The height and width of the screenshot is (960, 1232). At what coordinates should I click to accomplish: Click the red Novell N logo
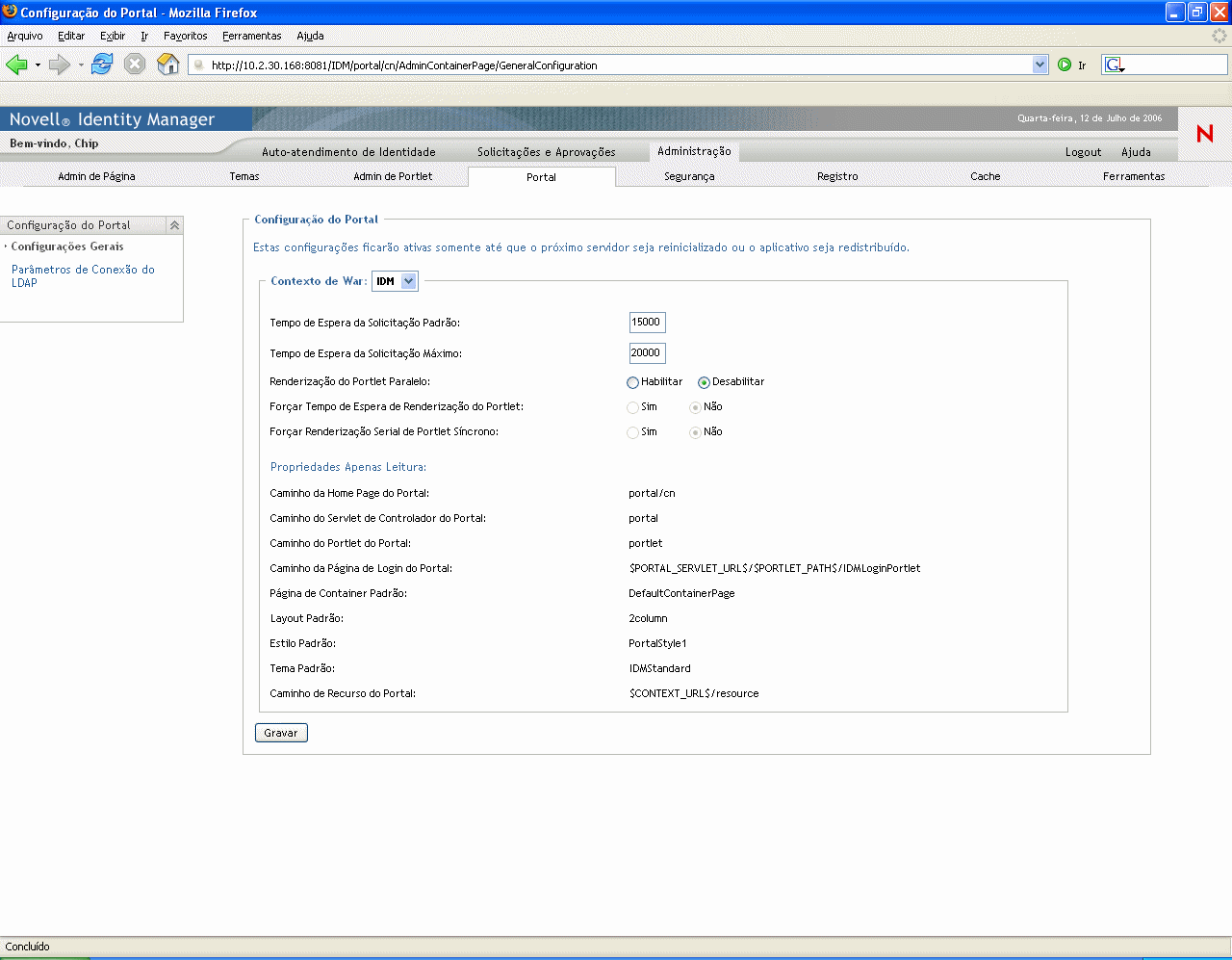pos(1204,134)
